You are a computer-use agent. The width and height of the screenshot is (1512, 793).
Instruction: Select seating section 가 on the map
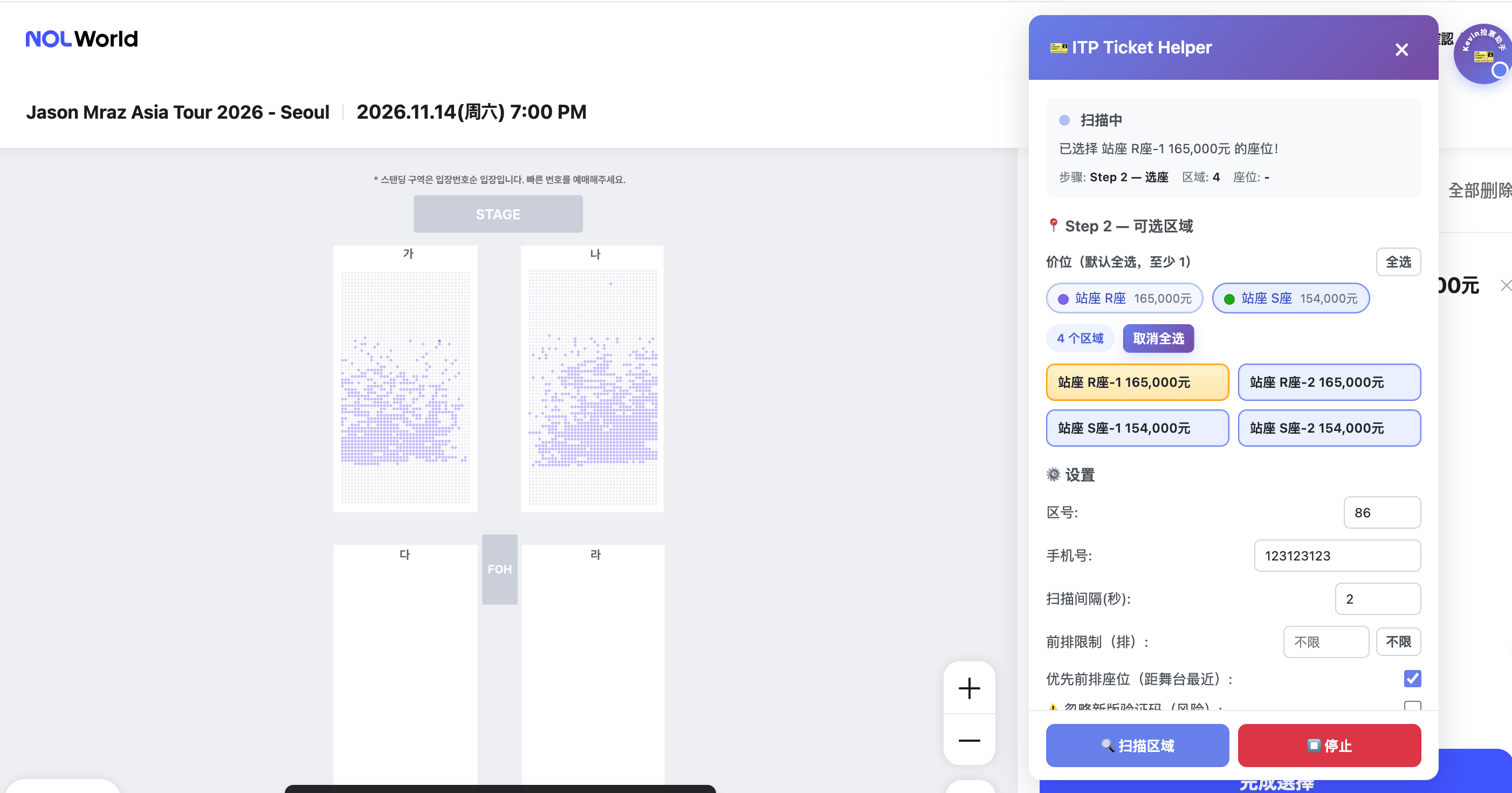click(x=406, y=379)
